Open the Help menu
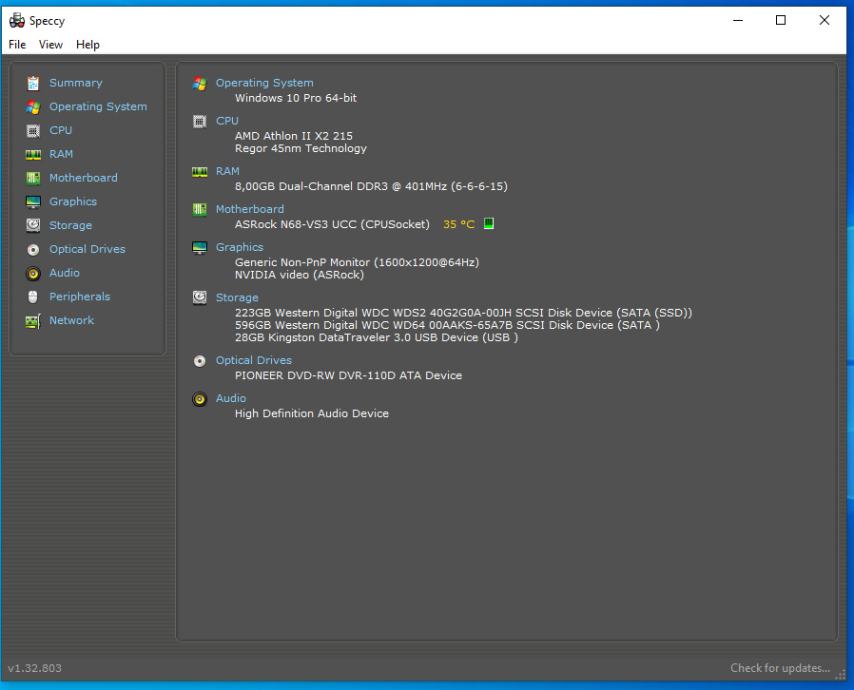The width and height of the screenshot is (854, 690). point(88,45)
